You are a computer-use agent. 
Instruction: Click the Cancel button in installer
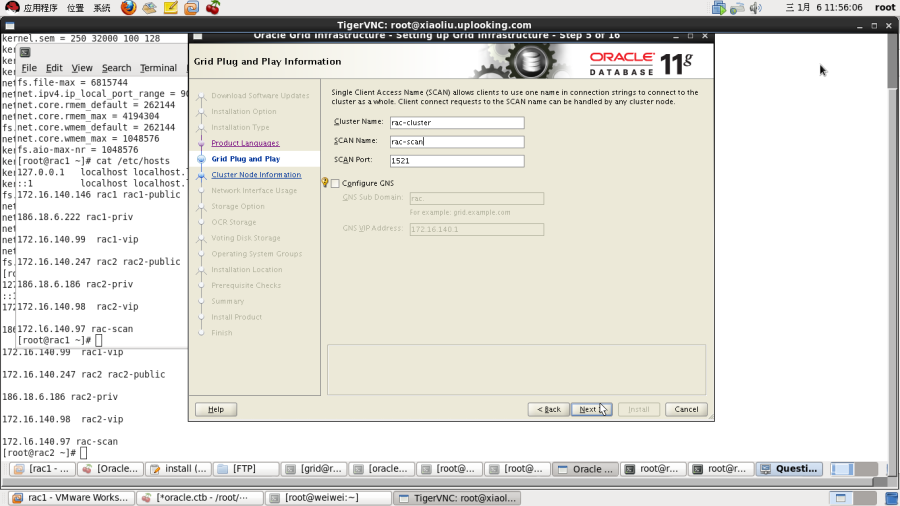pyautogui.click(x=686, y=409)
